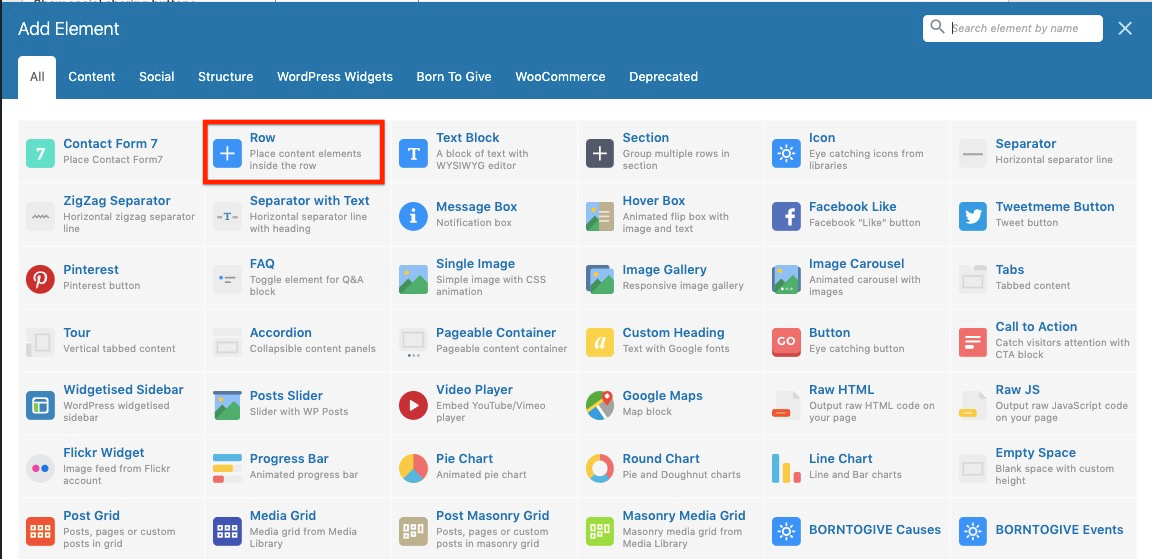Click the Text Block T icon
Screen dimensions: 1152x559
click(414, 154)
